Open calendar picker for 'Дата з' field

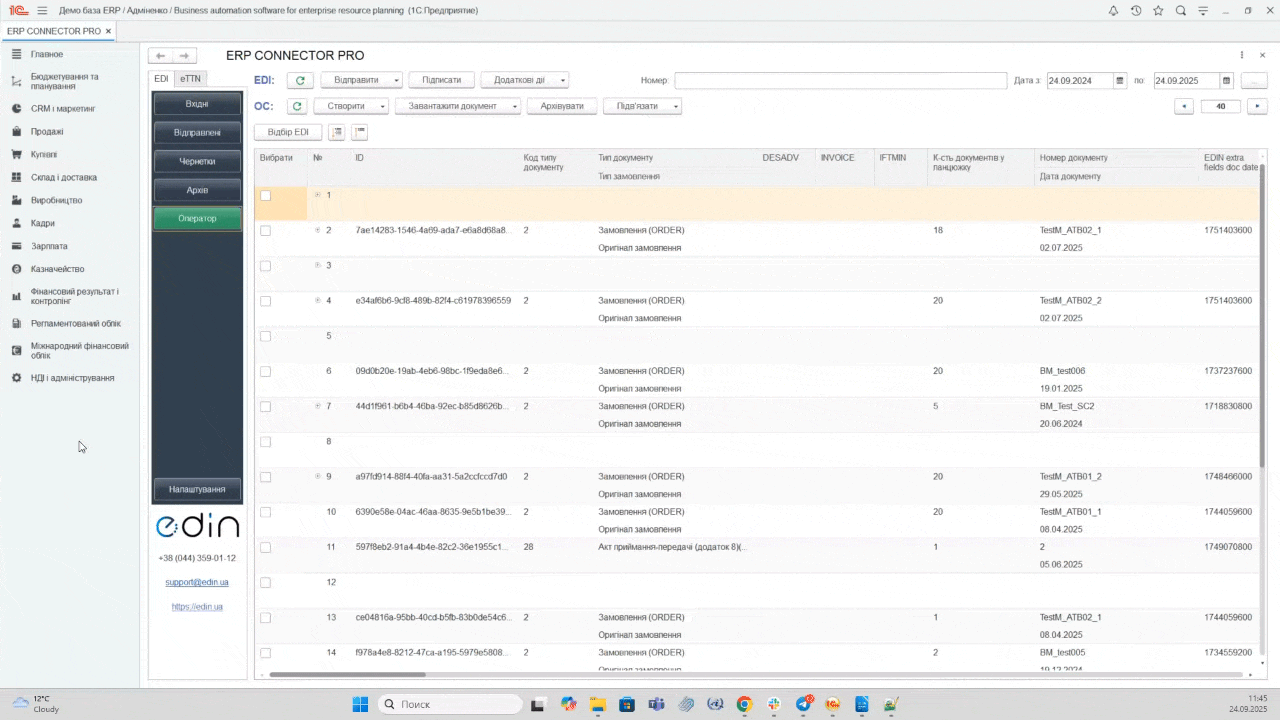(x=1120, y=81)
